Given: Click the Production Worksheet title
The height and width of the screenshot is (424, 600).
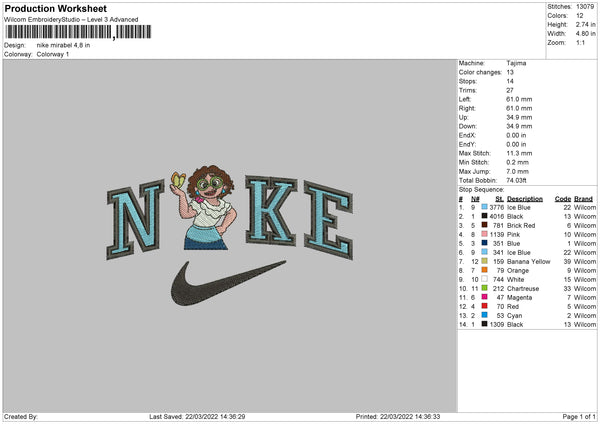Looking at the screenshot, I should pos(56,8).
